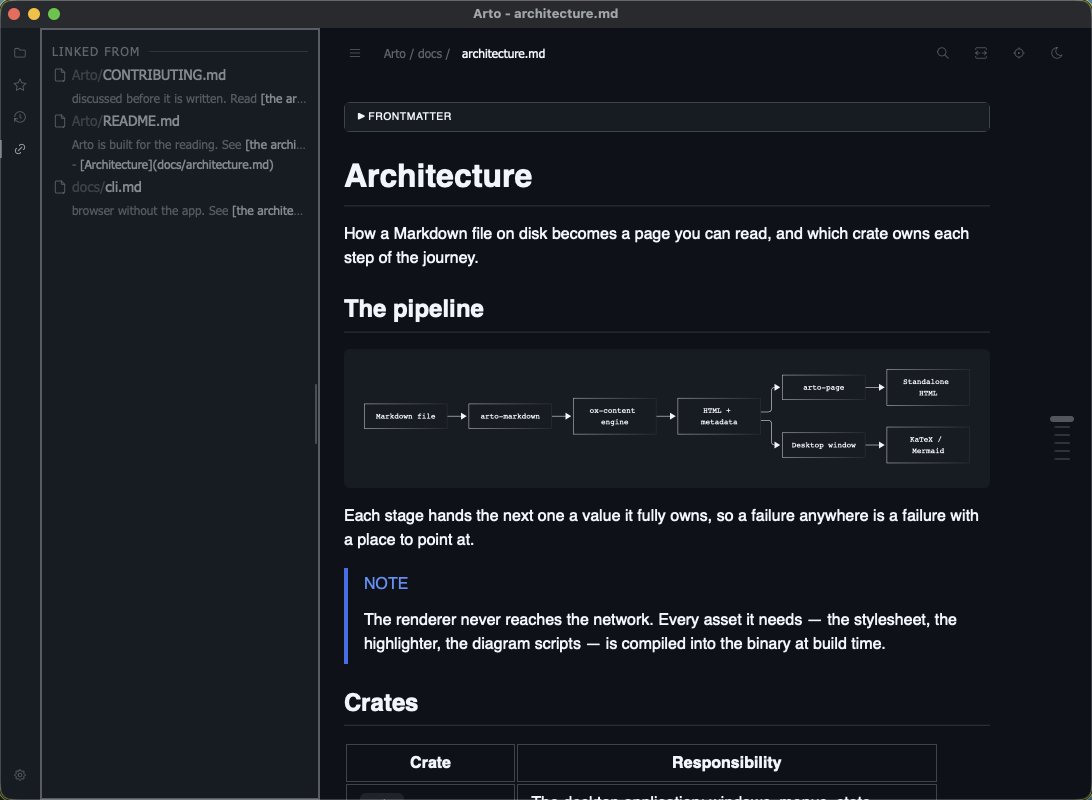Click the 'Markdown file' diagram node
This screenshot has width=1092, height=800.
click(x=405, y=416)
